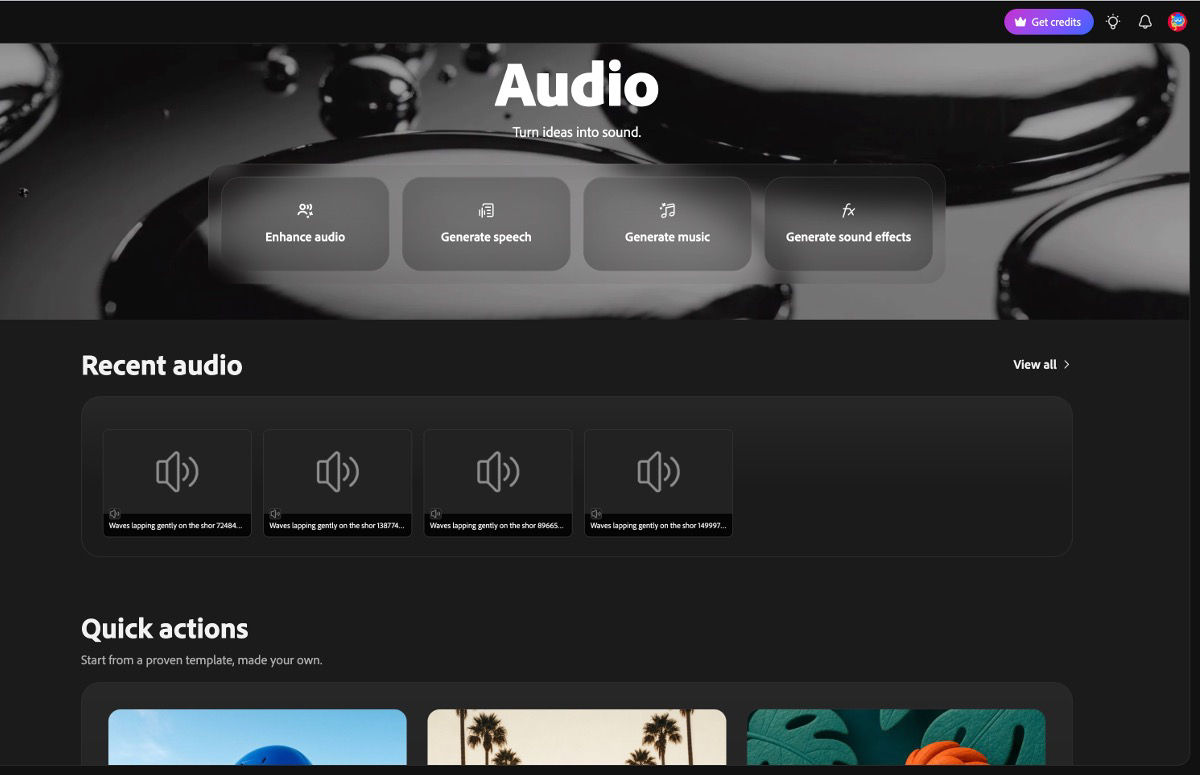
Task: Open the notifications bell
Action: (x=1145, y=22)
